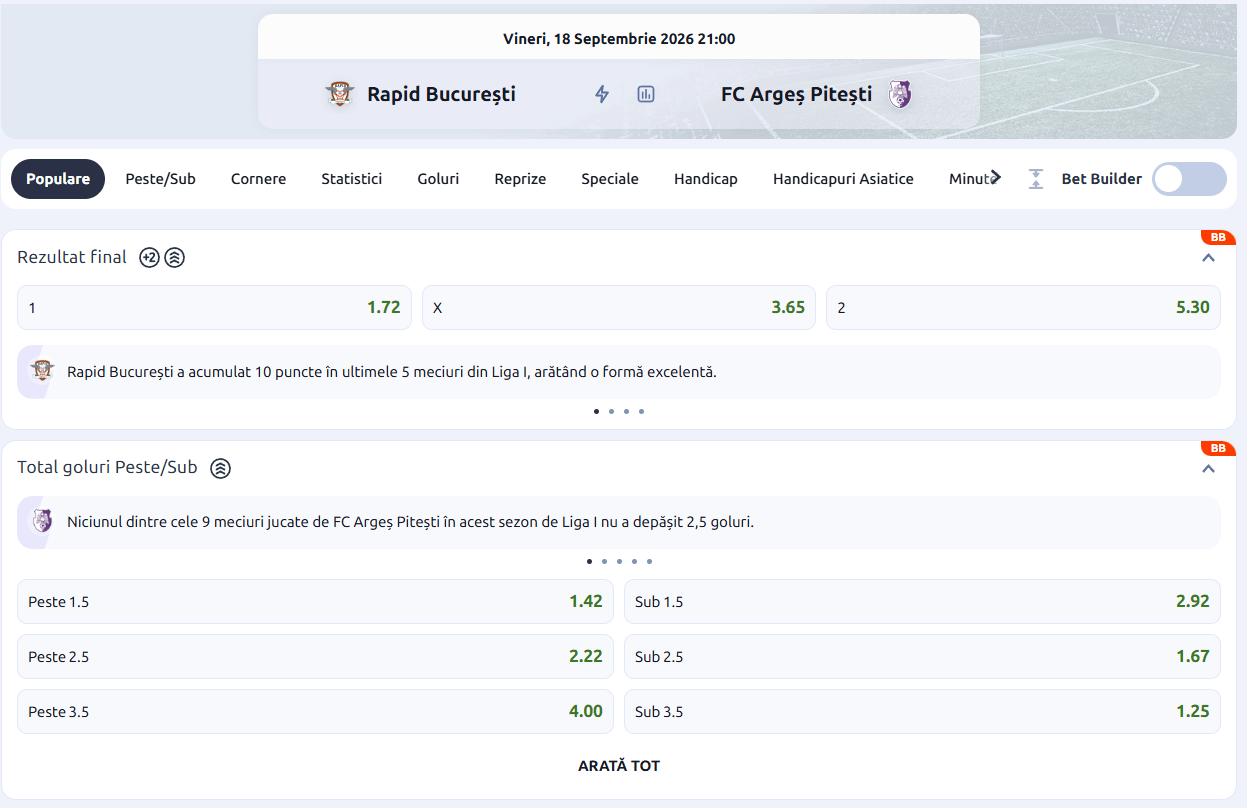Click the lightning bolt icon between the teams
Image resolution: width=1247 pixels, height=808 pixels.
pos(602,94)
